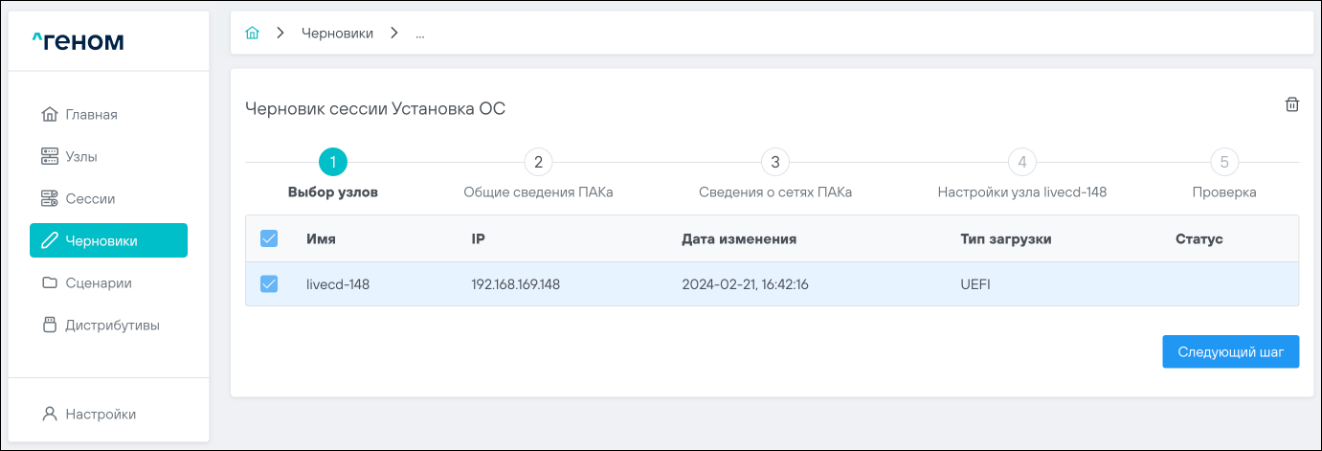This screenshot has height=451, width=1322.
Task: Go to Узлы section
Action: point(81,156)
